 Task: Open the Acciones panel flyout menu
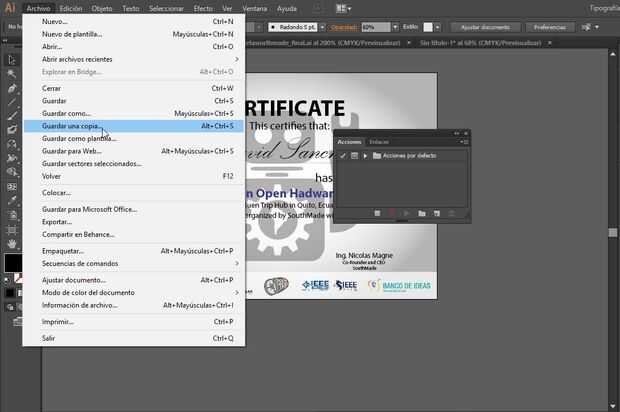tap(464, 142)
